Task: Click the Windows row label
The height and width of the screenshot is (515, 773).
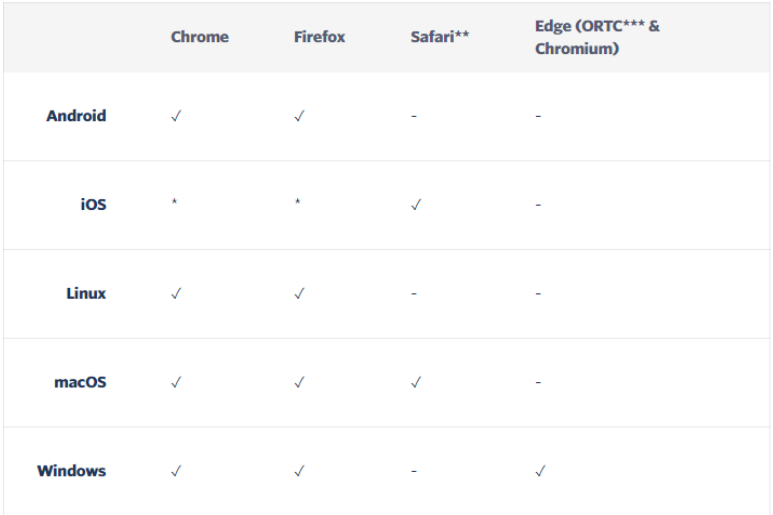Action: click(71, 471)
